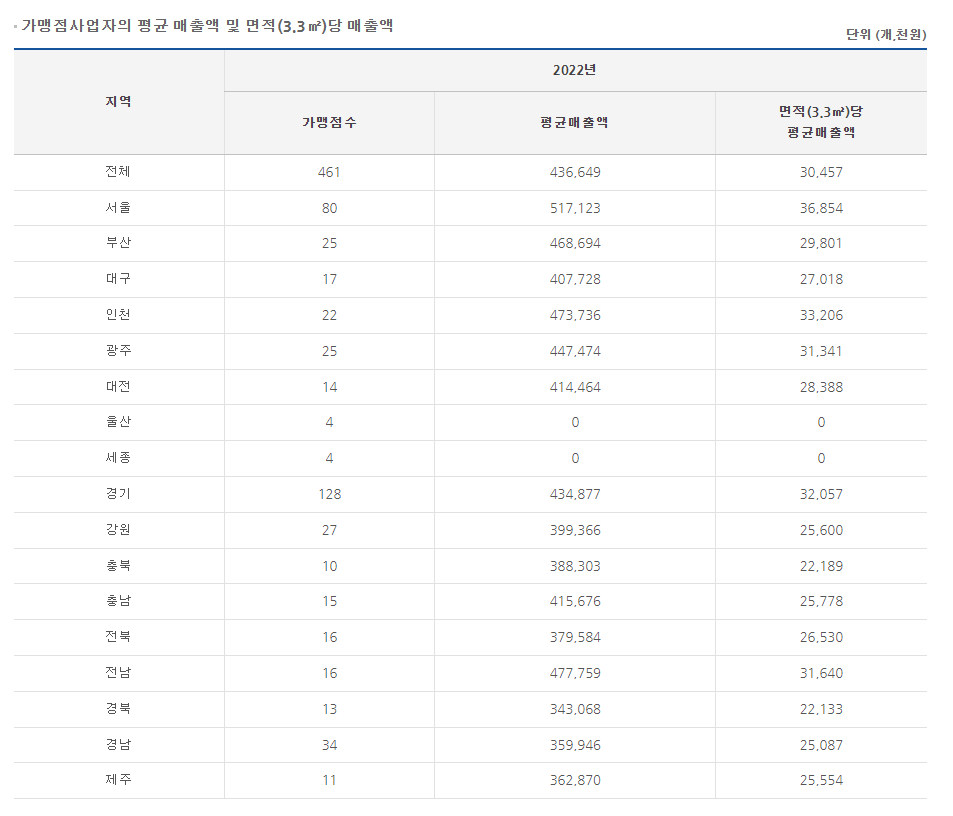Viewport: 953px width, 816px height.
Task: Click the 단위 (개,천원) unit label
Action: tap(885, 35)
